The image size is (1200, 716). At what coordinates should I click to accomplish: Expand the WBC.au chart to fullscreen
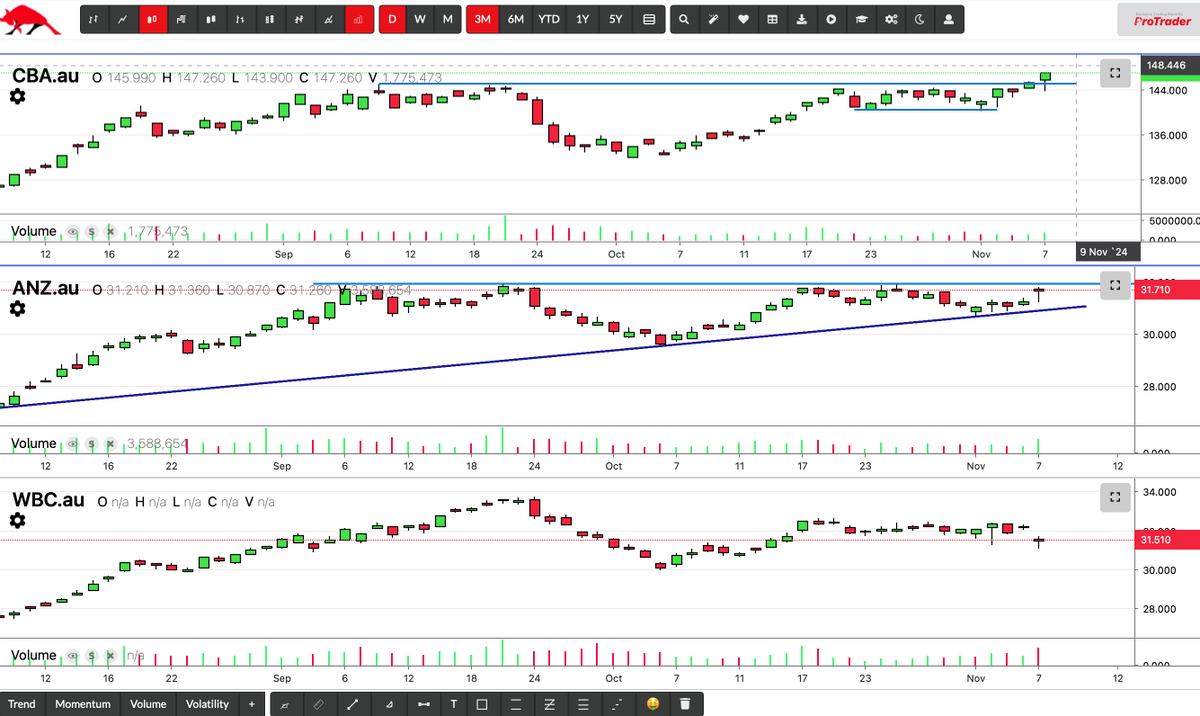pyautogui.click(x=1114, y=496)
